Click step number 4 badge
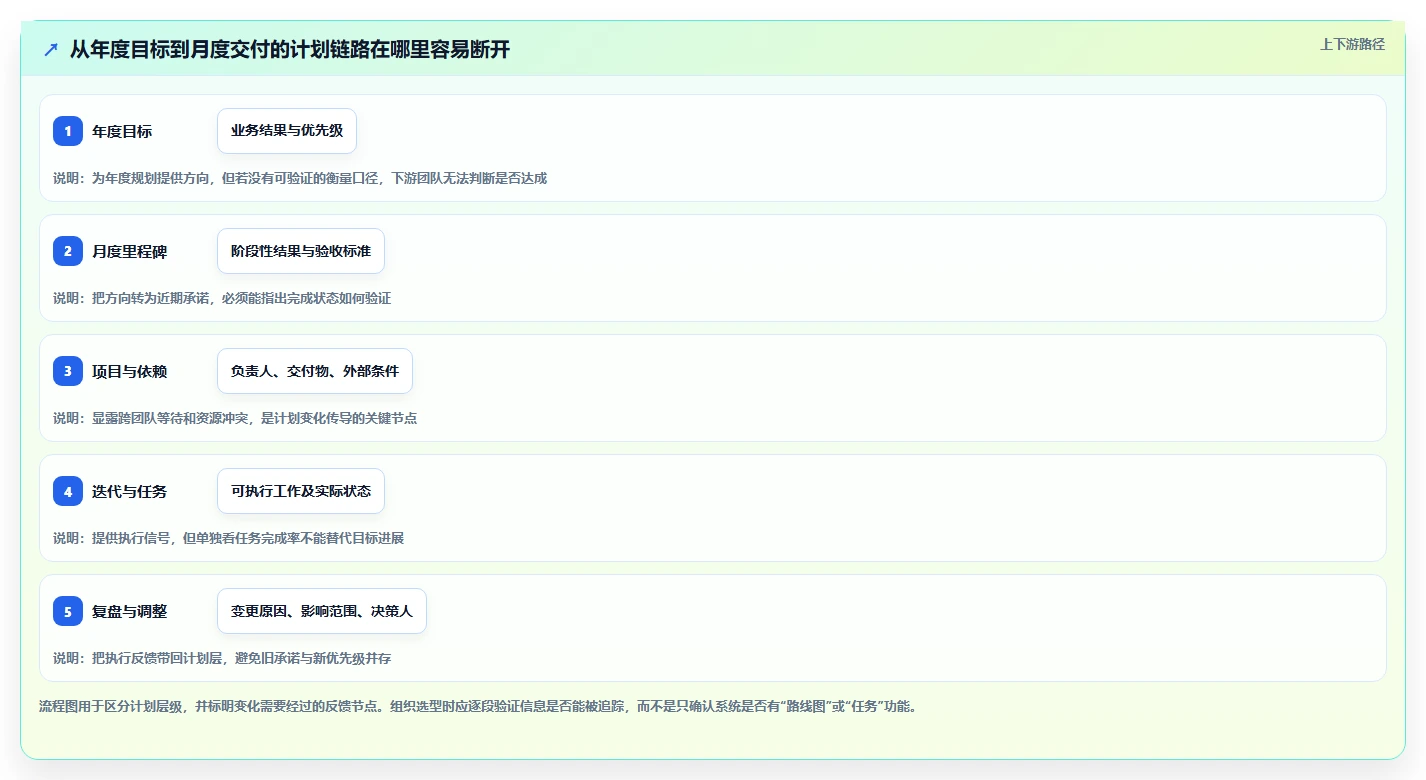This screenshot has width=1426, height=780. (x=68, y=491)
